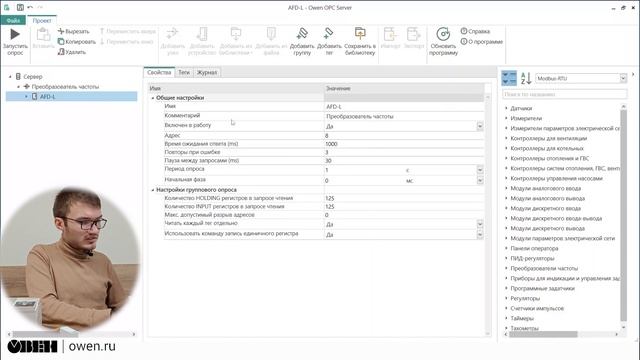Click library panel horizontal scrollbar
The image size is (640, 360).
coord(543,334)
